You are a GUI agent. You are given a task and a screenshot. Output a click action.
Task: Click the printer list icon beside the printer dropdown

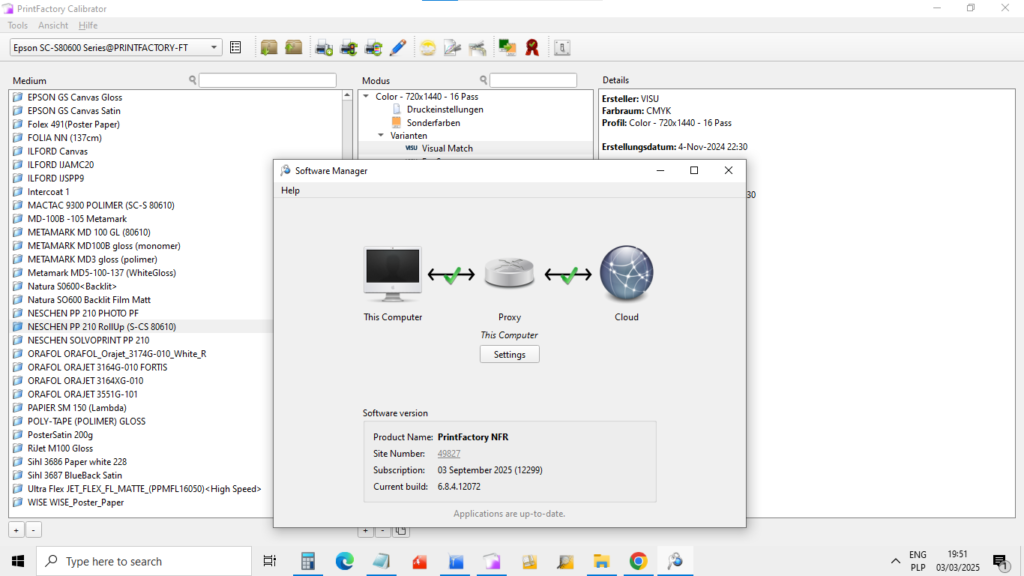[x=236, y=46]
